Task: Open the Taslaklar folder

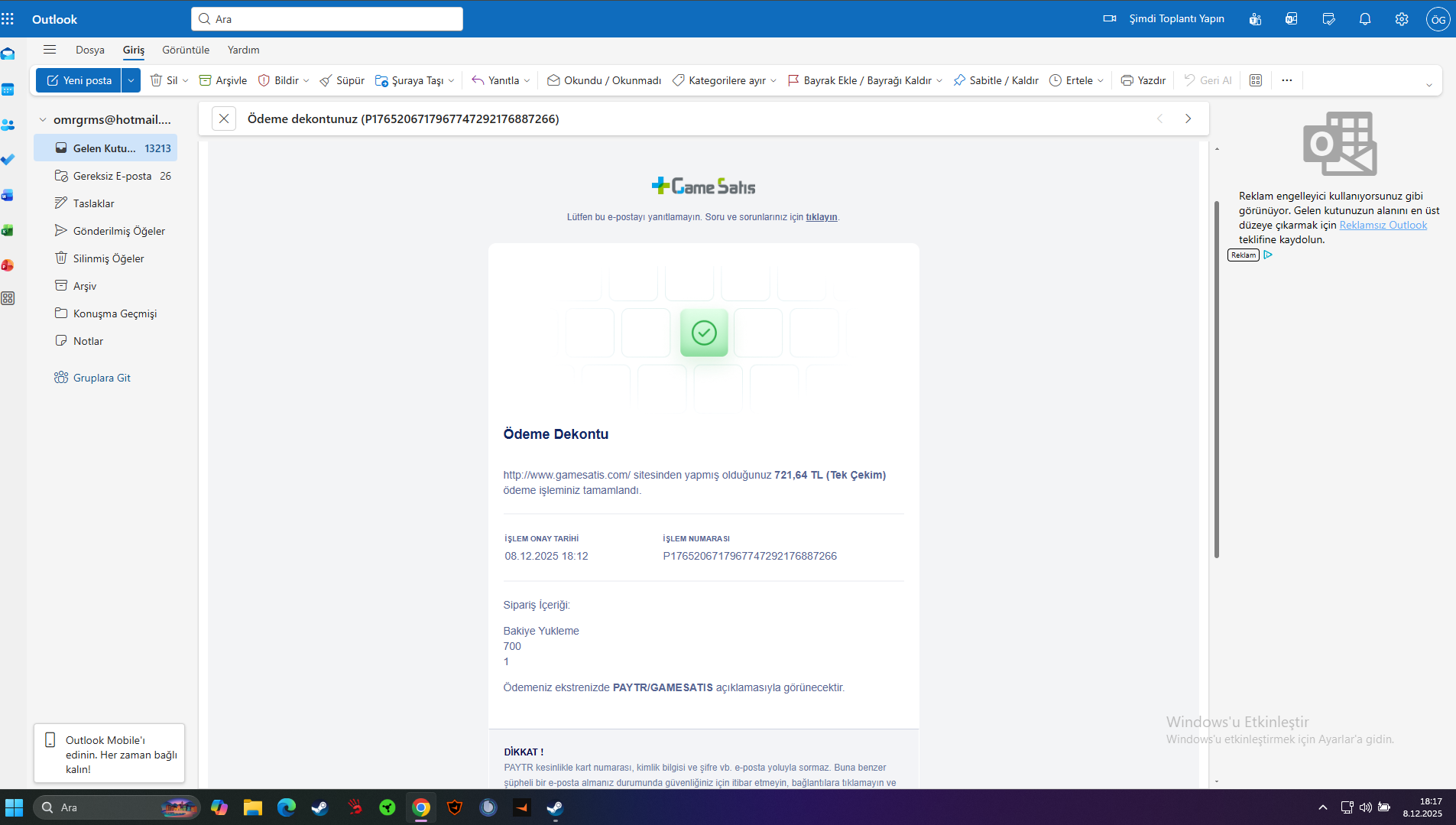Action: 105,203
